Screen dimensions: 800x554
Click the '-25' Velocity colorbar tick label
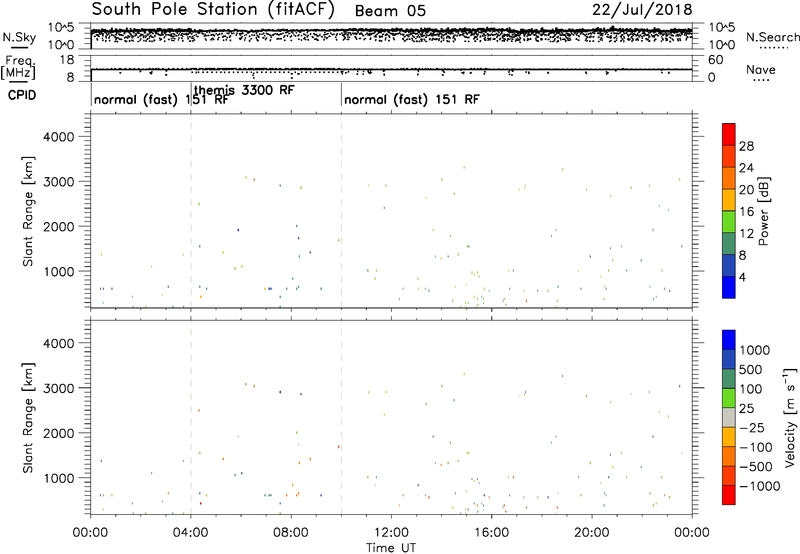(752, 428)
